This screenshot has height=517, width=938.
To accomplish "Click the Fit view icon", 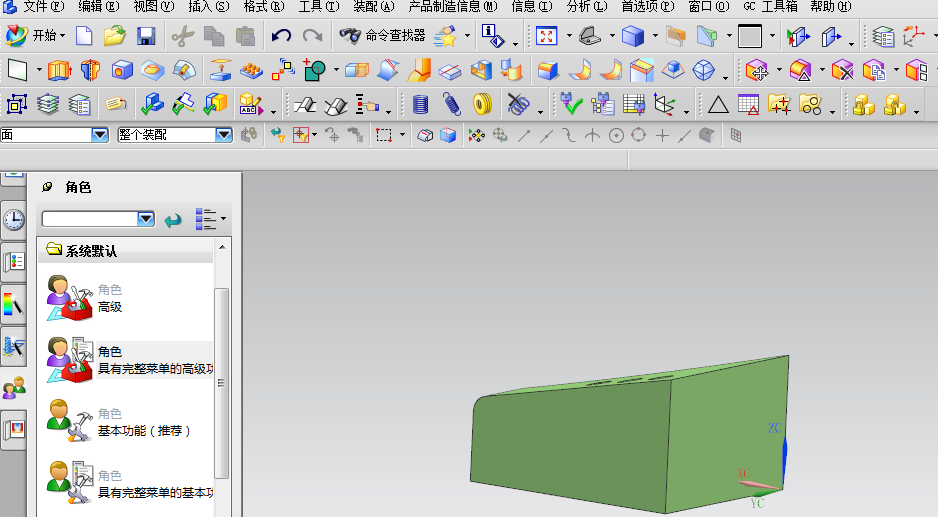I will pos(546,37).
